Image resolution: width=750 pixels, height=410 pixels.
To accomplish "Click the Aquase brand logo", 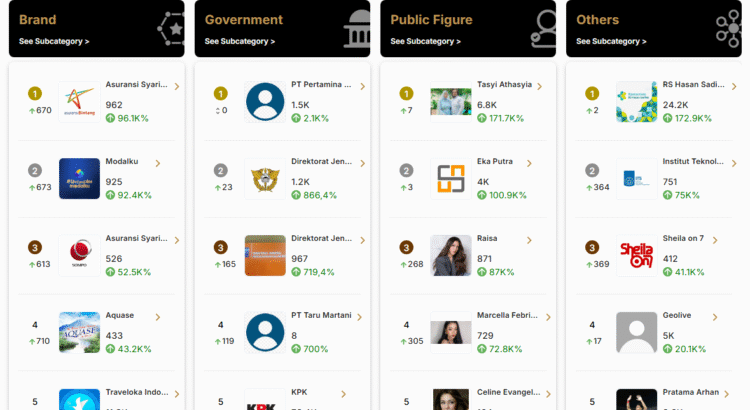I will pyautogui.click(x=79, y=332).
